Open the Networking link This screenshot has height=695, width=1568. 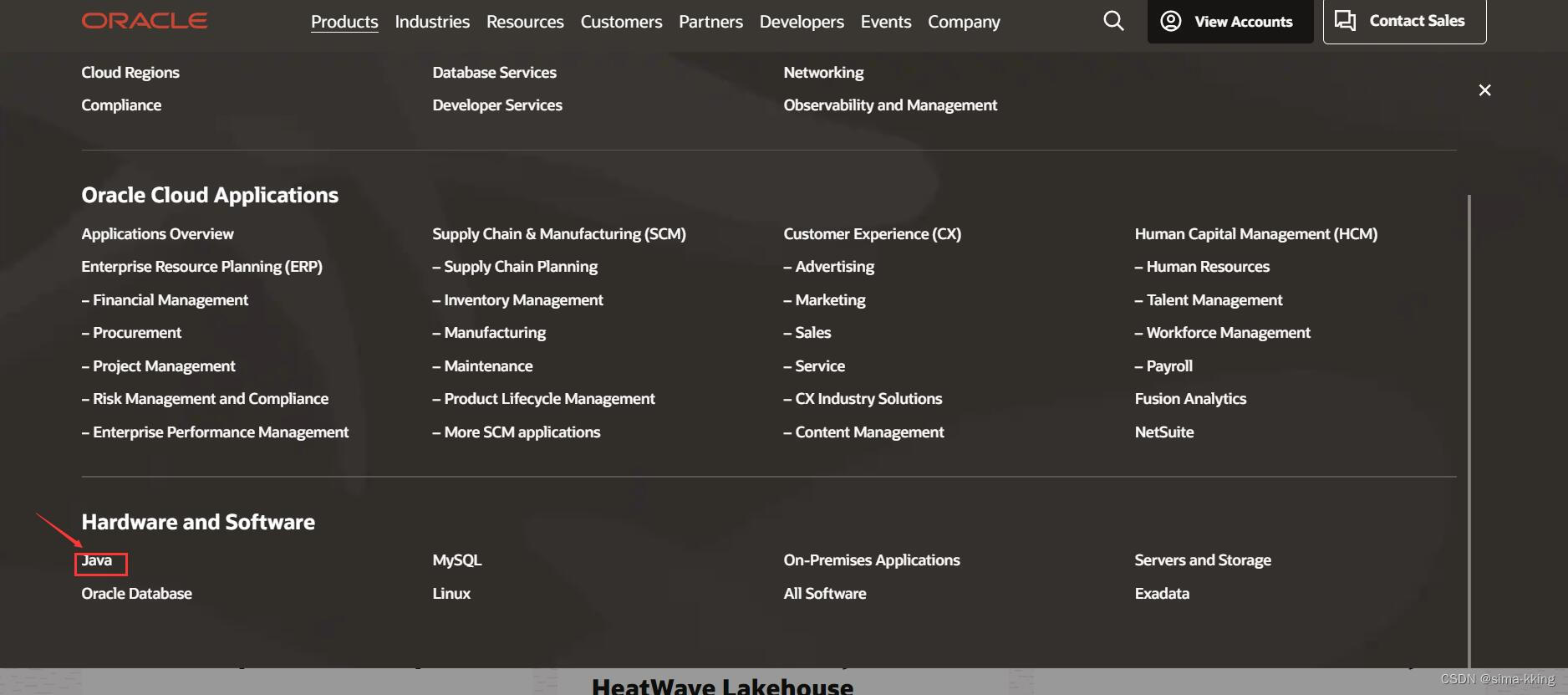tap(823, 73)
